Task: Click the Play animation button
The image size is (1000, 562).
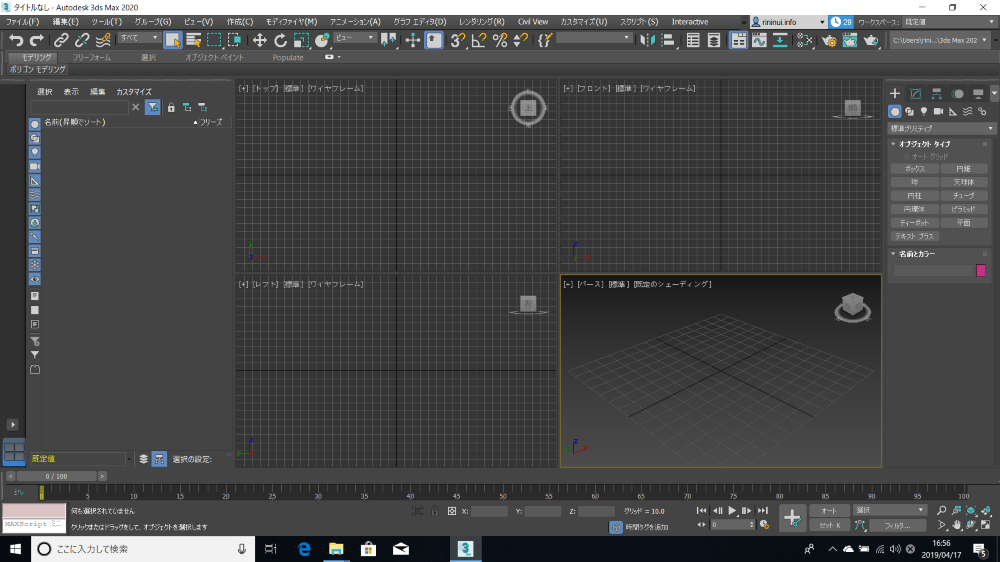Action: pos(732,510)
